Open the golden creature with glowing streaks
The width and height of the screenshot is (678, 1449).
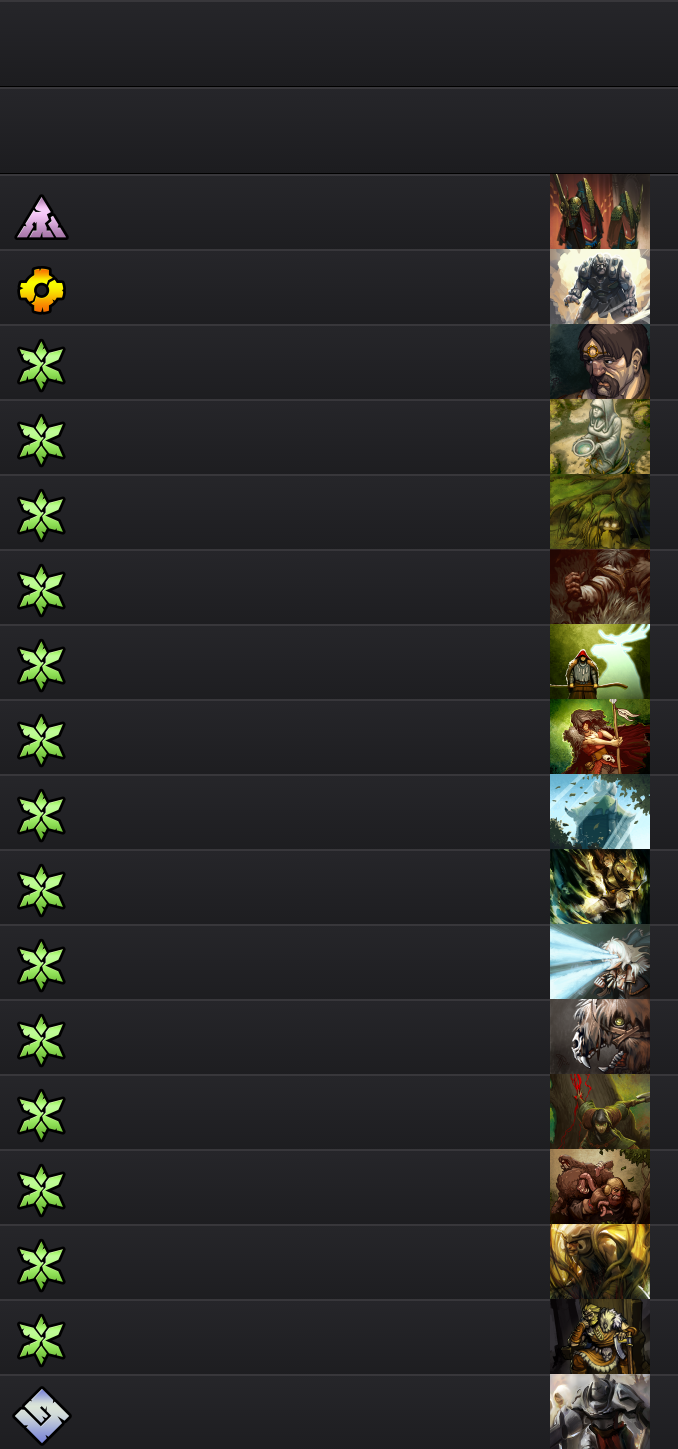[x=600, y=887]
